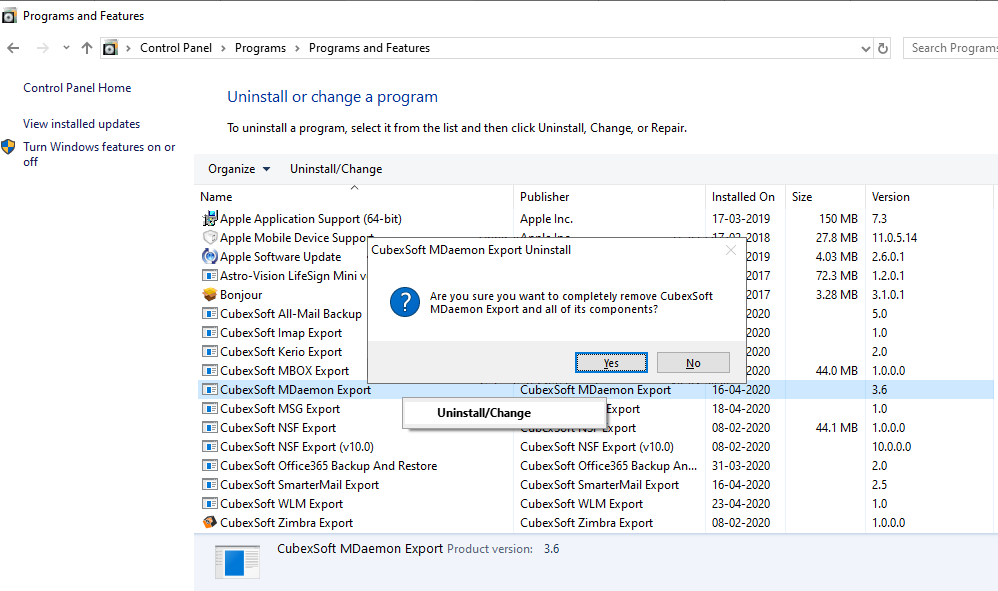Click the 72.3 MB size cell
This screenshot has height=591, width=998.
[x=836, y=275]
